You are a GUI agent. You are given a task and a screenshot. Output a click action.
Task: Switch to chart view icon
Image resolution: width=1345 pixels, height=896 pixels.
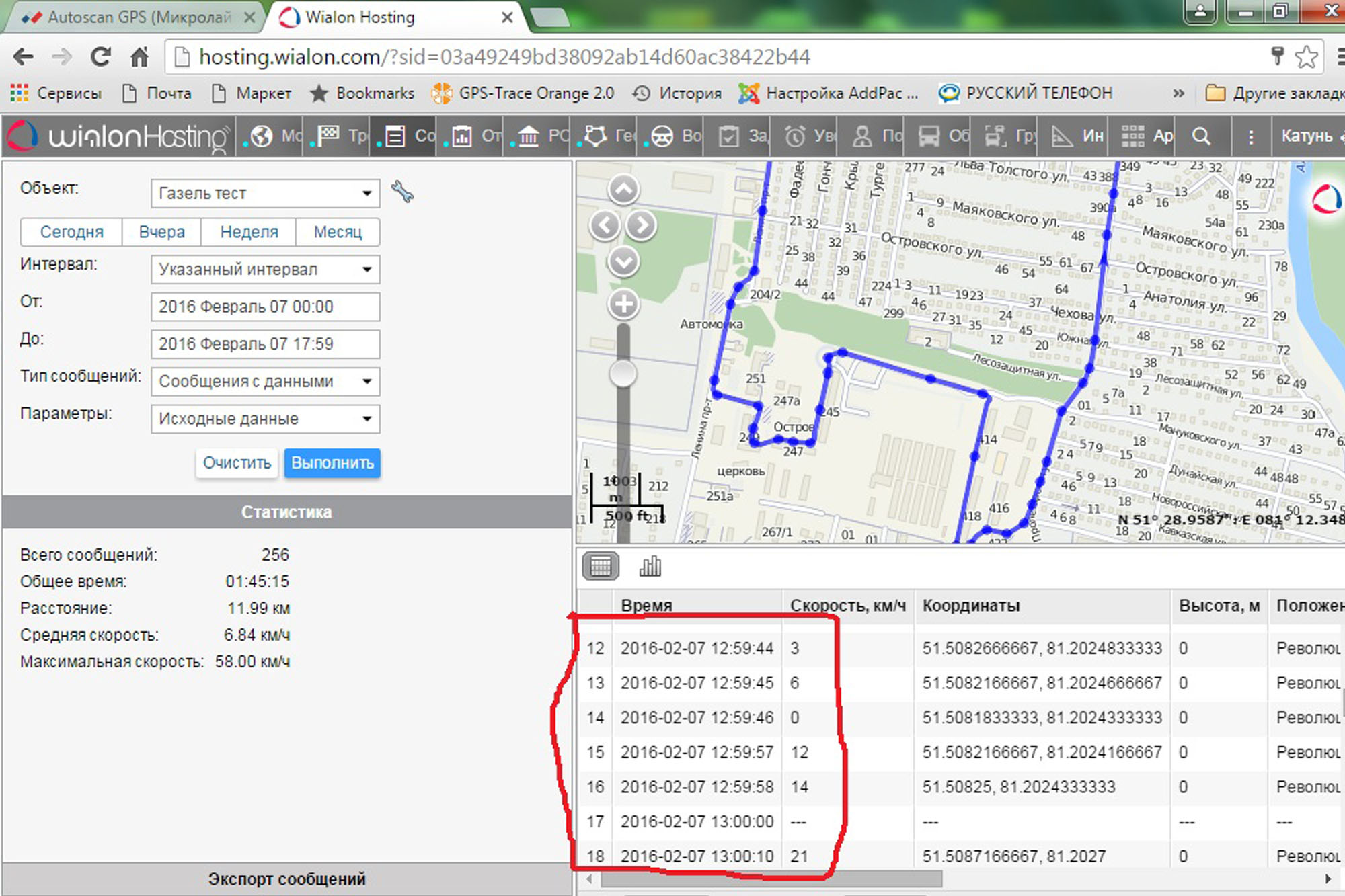point(650,567)
